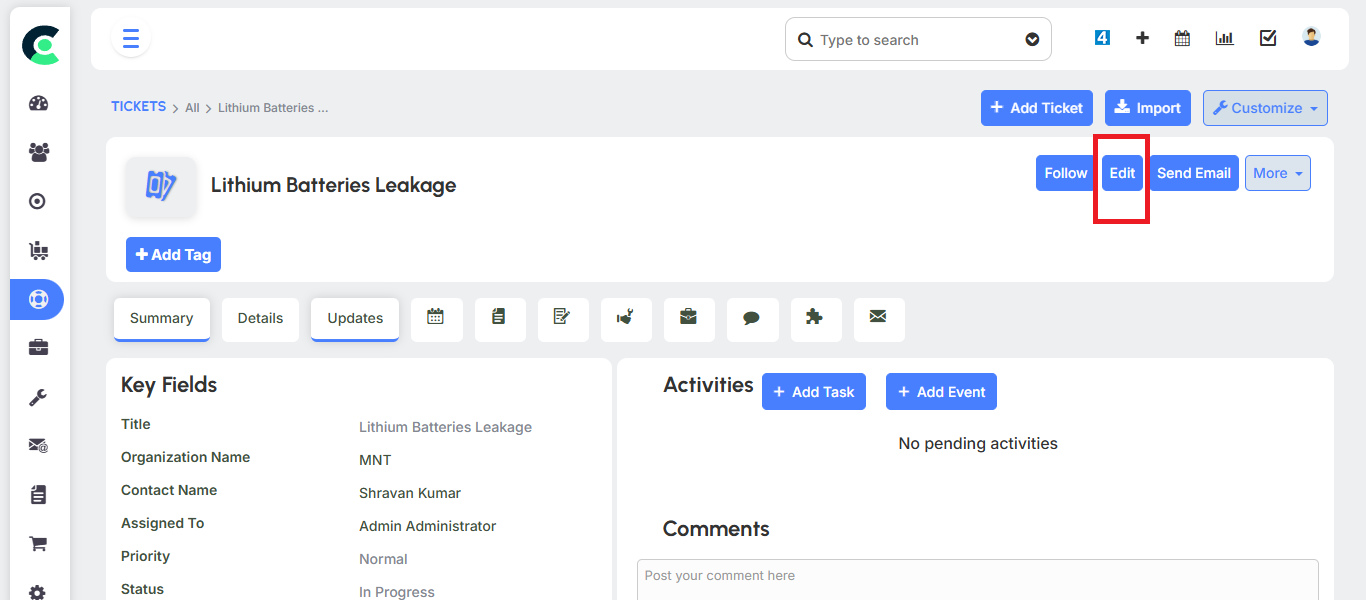This screenshot has height=600, width=1366.
Task: Open the dashboard icon in sidebar
Action: 38,104
